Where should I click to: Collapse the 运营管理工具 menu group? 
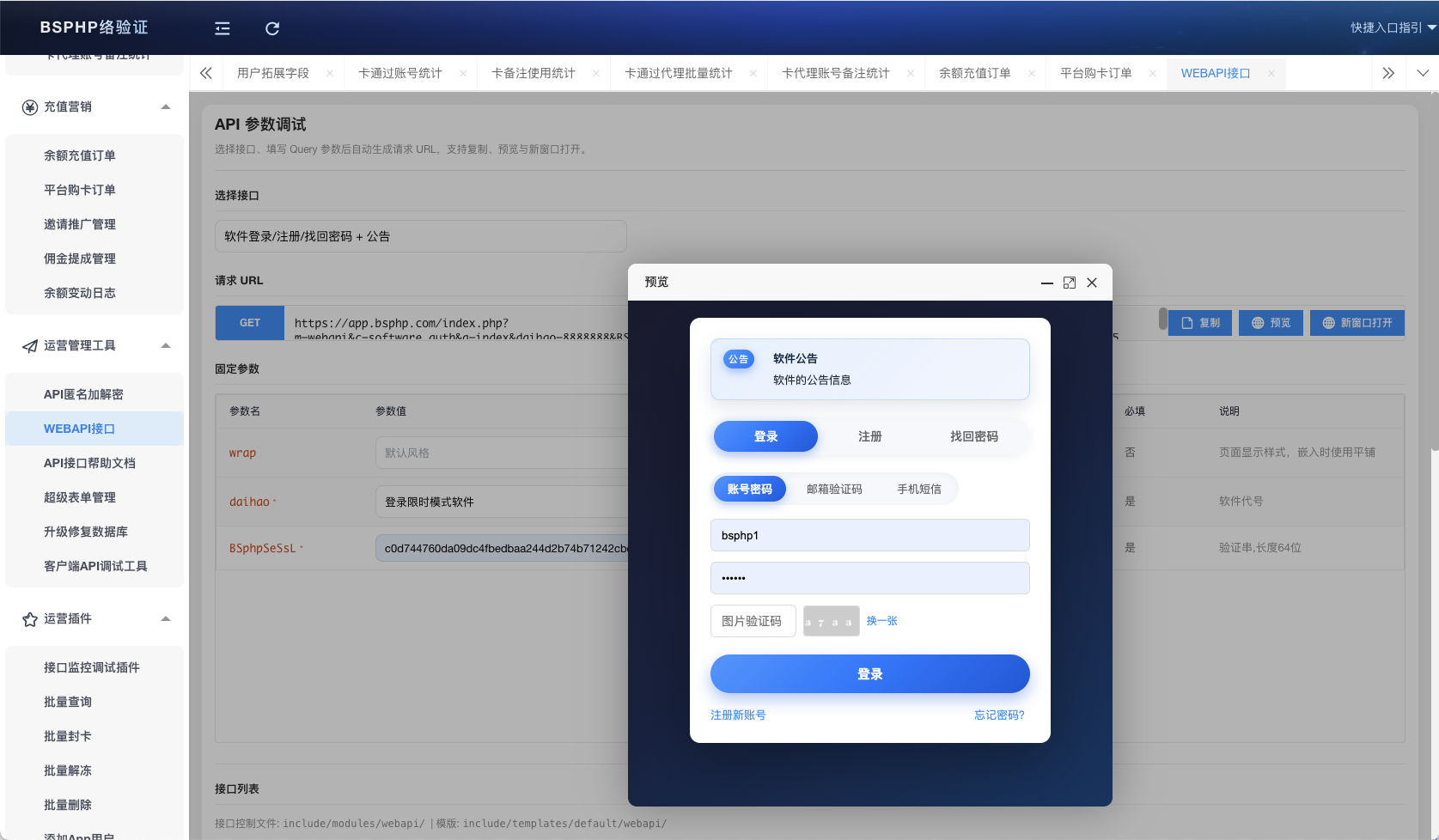click(166, 345)
